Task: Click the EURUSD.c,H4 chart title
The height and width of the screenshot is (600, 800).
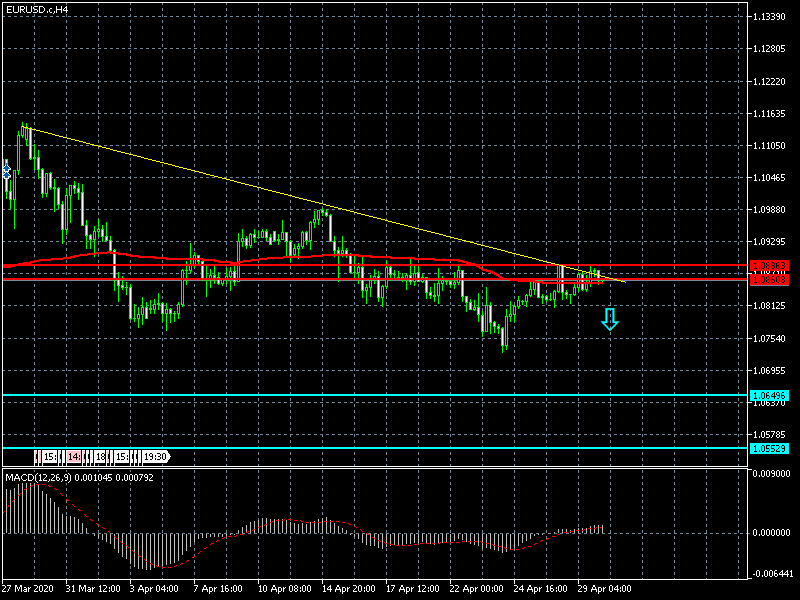Action: [x=37, y=9]
